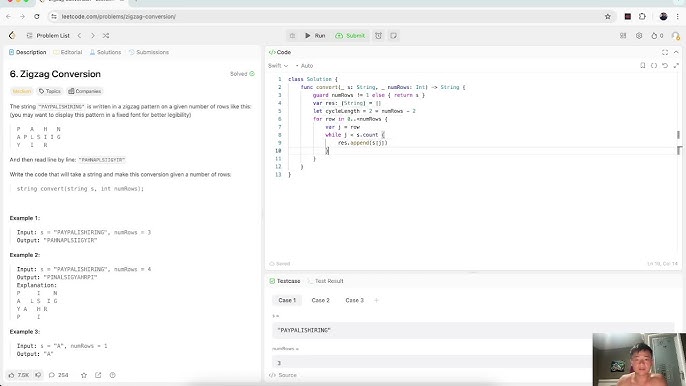Open the Swift language dropdown
Image resolution: width=686 pixels, height=386 pixels.
[278, 66]
